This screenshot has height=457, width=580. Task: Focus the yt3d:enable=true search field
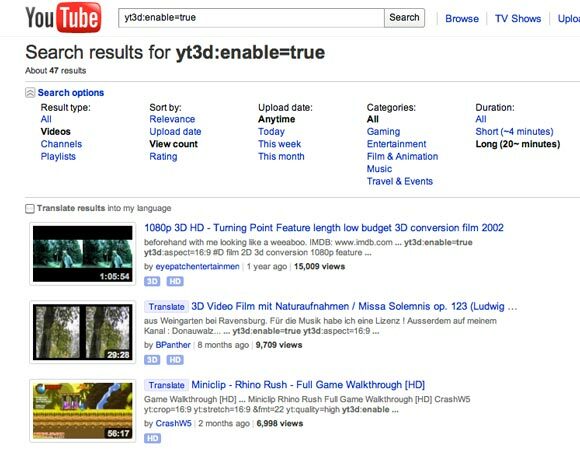251,18
